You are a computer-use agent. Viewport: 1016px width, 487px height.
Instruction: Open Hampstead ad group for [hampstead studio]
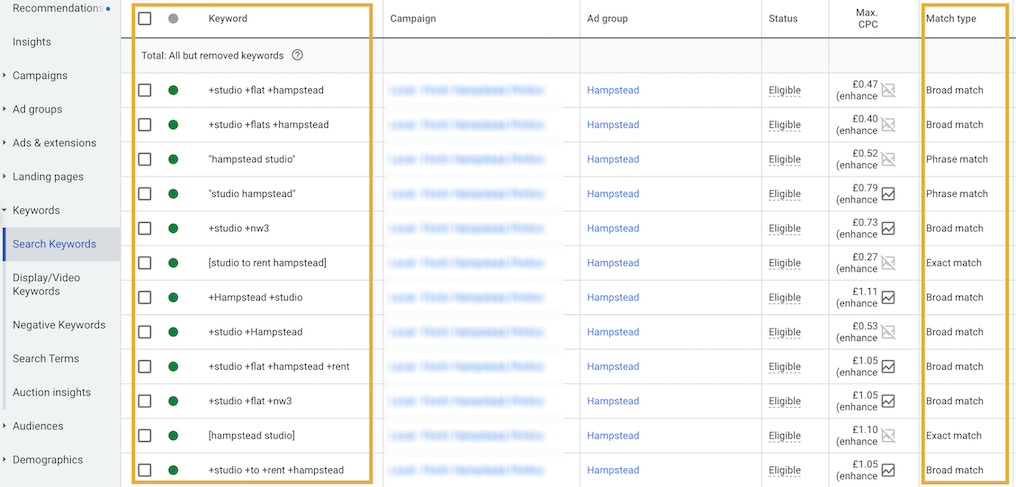(613, 435)
